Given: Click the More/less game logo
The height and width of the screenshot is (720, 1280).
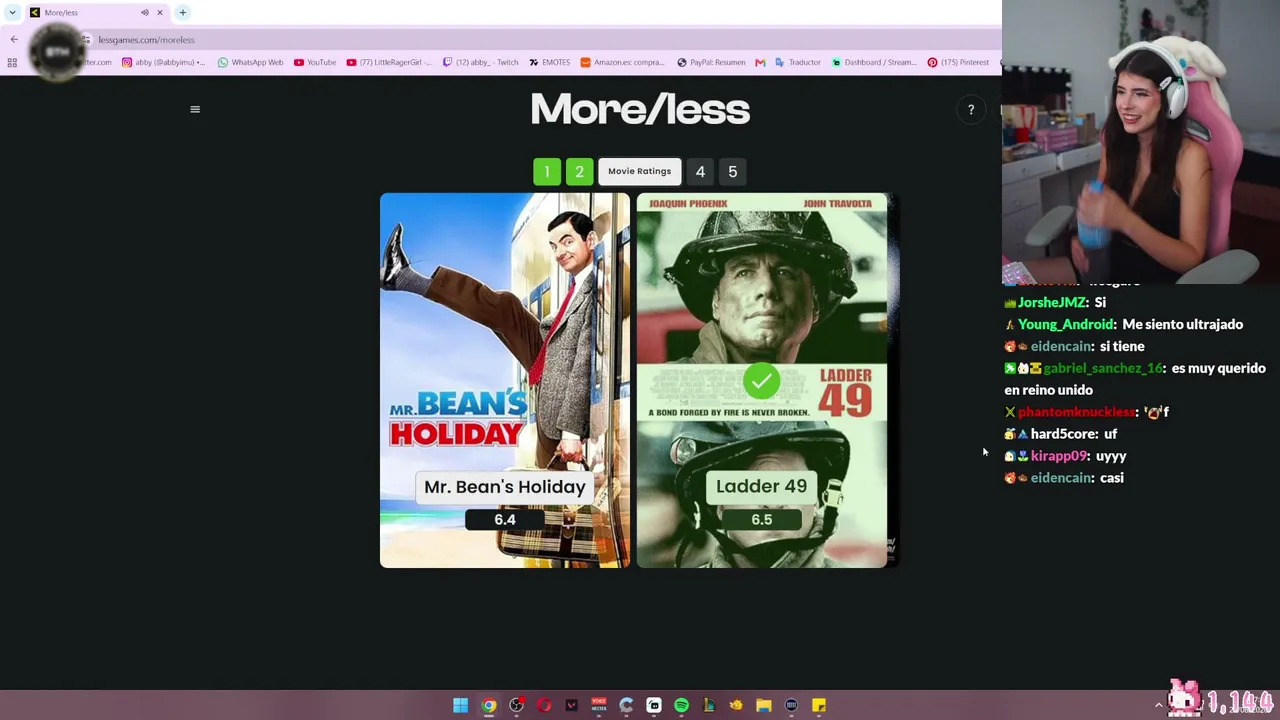Looking at the screenshot, I should pyautogui.click(x=640, y=110).
